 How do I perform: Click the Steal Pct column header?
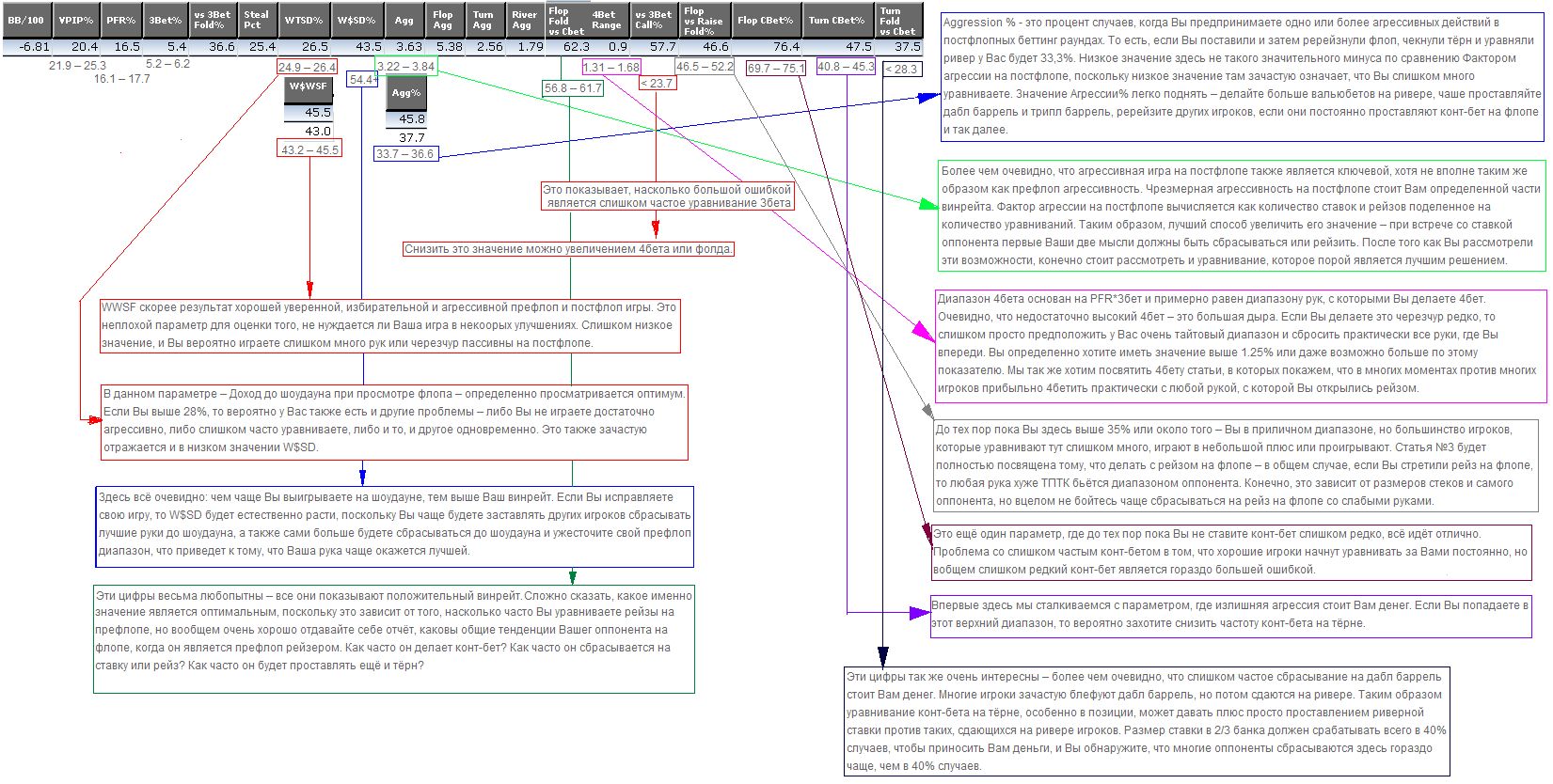coord(257,21)
